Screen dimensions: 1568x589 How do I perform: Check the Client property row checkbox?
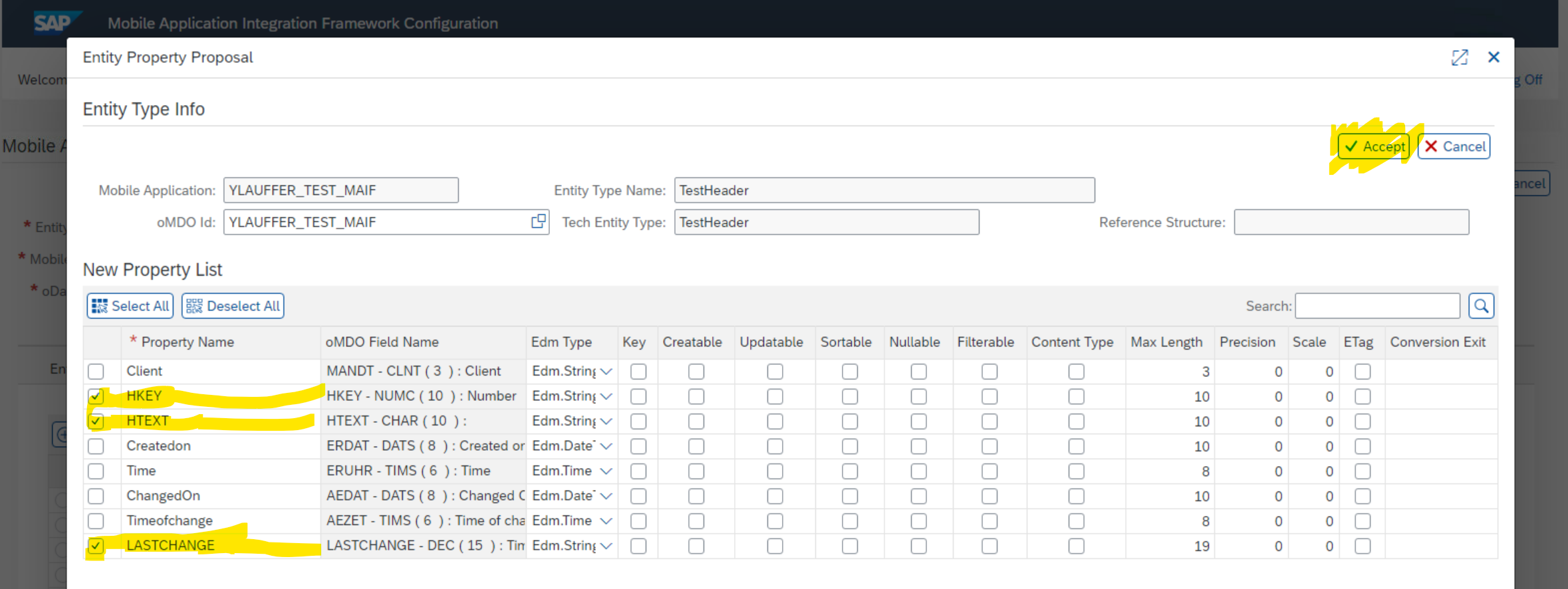coord(96,371)
